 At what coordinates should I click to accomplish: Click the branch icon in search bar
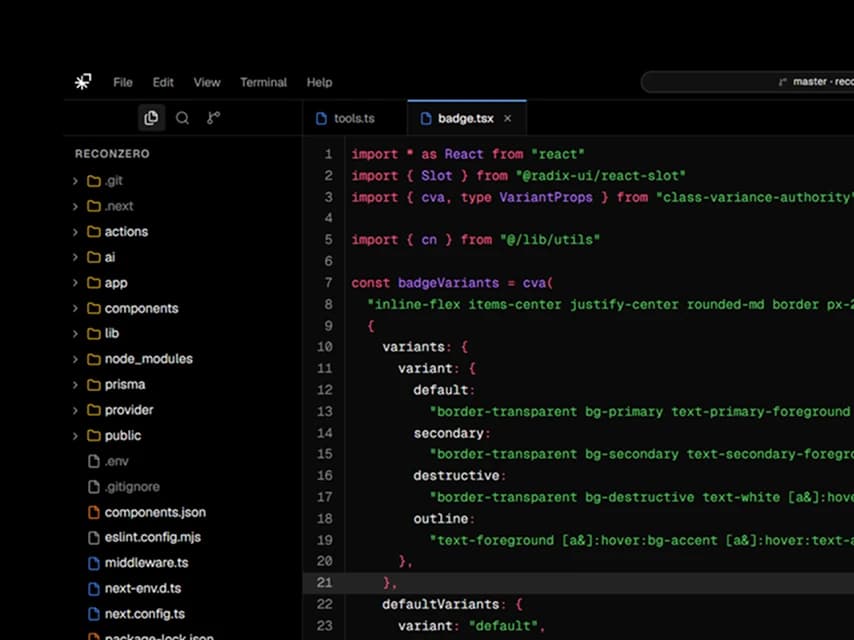point(783,82)
